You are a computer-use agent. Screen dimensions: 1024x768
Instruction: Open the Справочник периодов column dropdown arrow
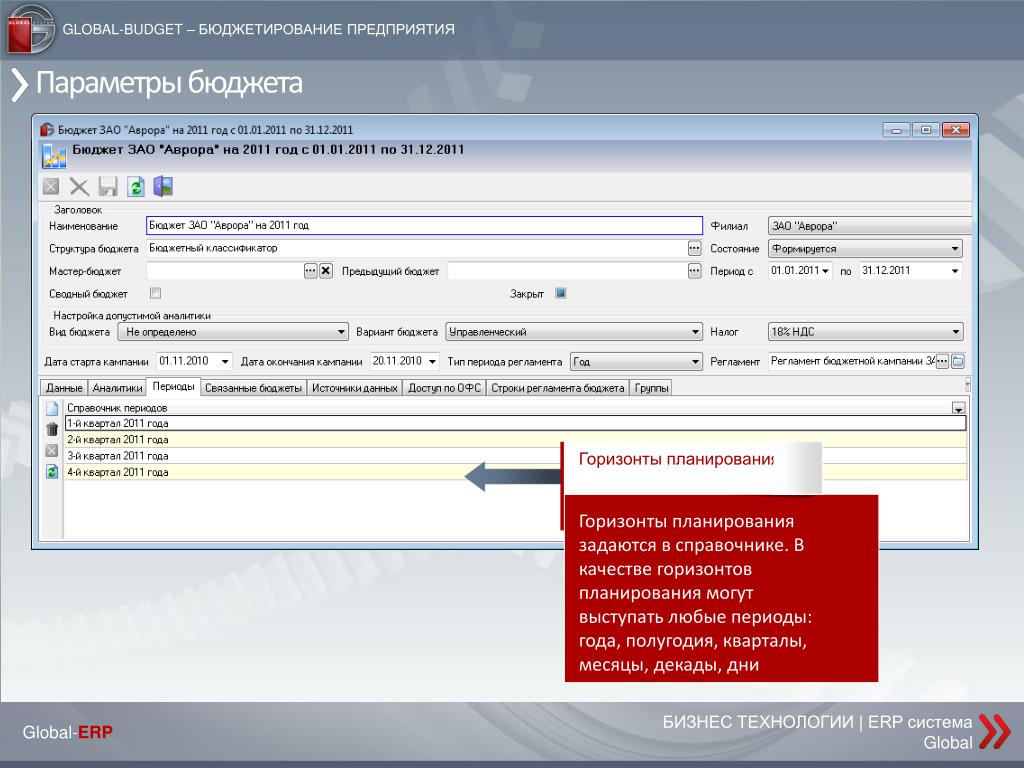[x=958, y=408]
